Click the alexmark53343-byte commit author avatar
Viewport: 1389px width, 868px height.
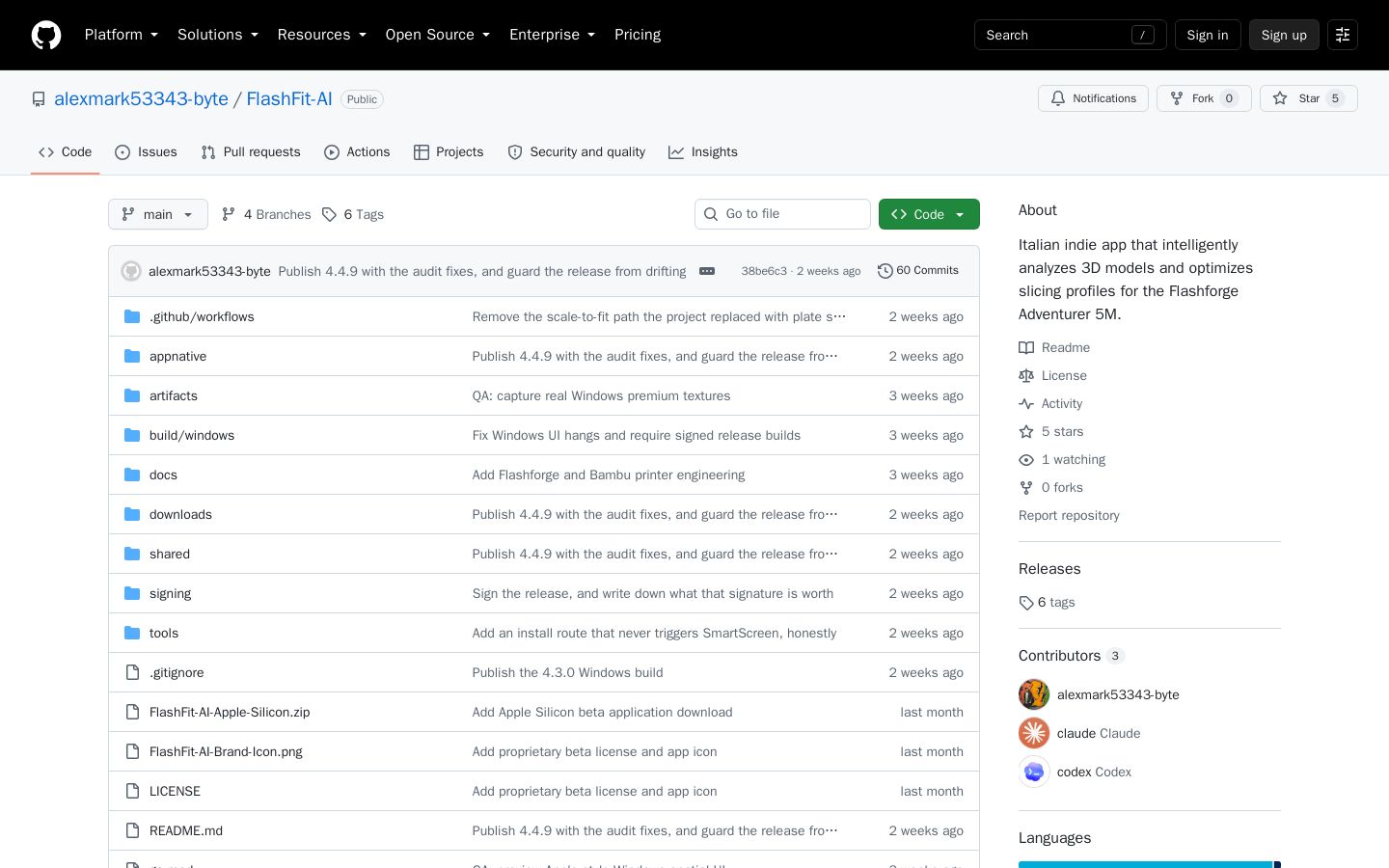point(131,271)
